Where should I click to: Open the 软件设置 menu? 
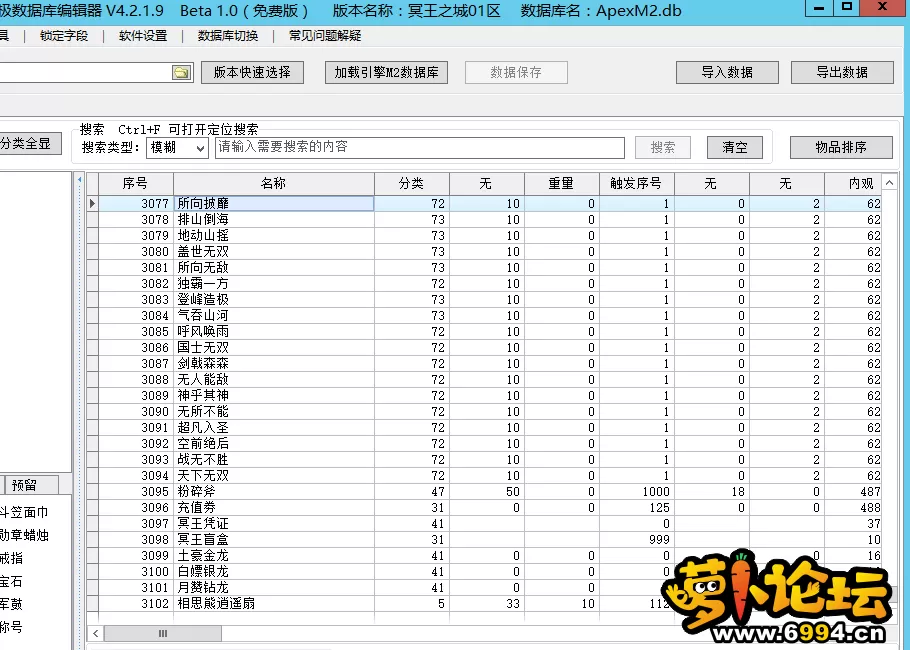pyautogui.click(x=143, y=36)
